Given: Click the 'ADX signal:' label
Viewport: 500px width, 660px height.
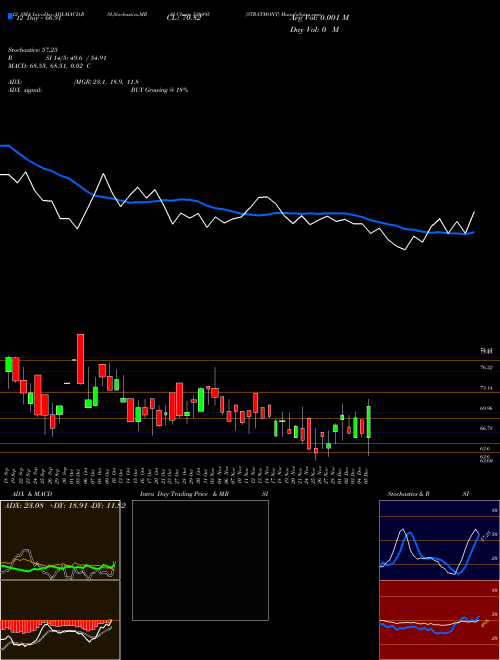Looking at the screenshot, I should [24, 90].
